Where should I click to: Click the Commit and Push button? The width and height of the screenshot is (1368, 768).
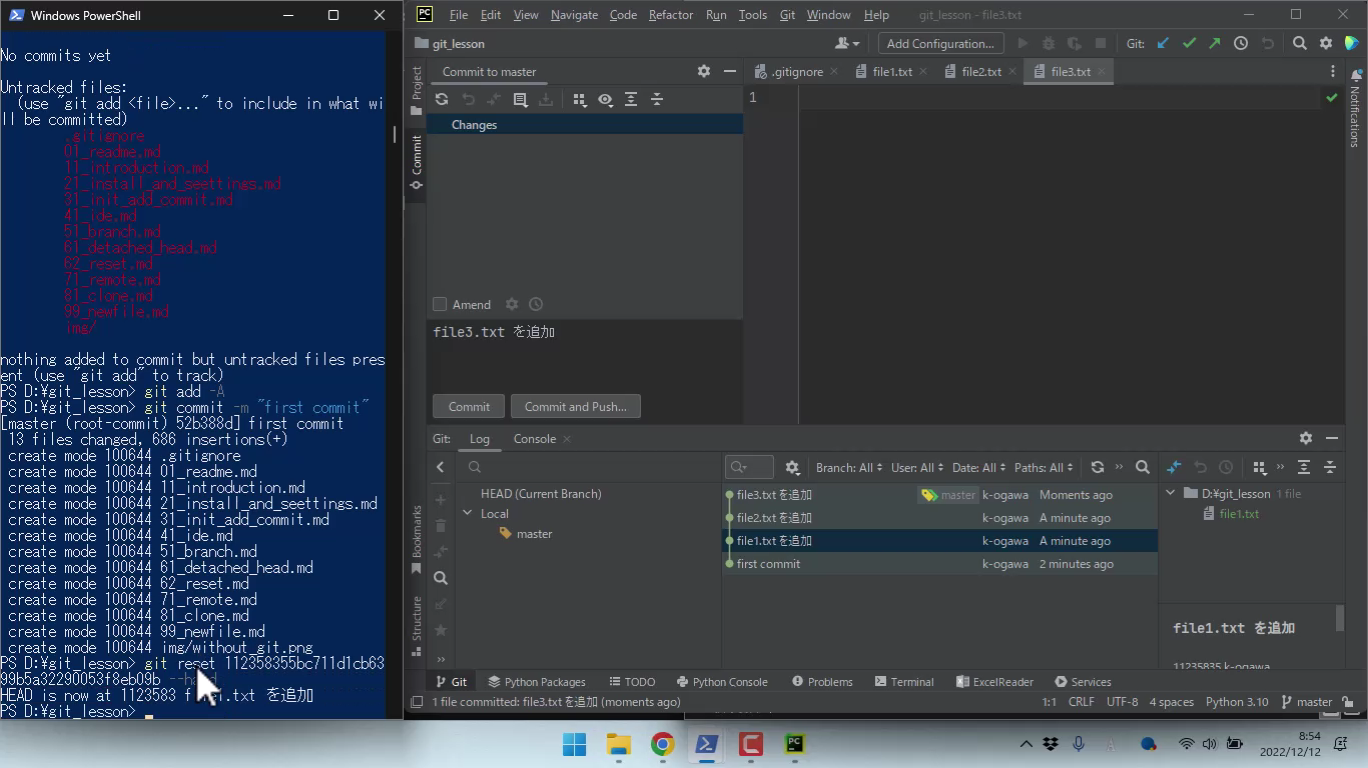575,406
